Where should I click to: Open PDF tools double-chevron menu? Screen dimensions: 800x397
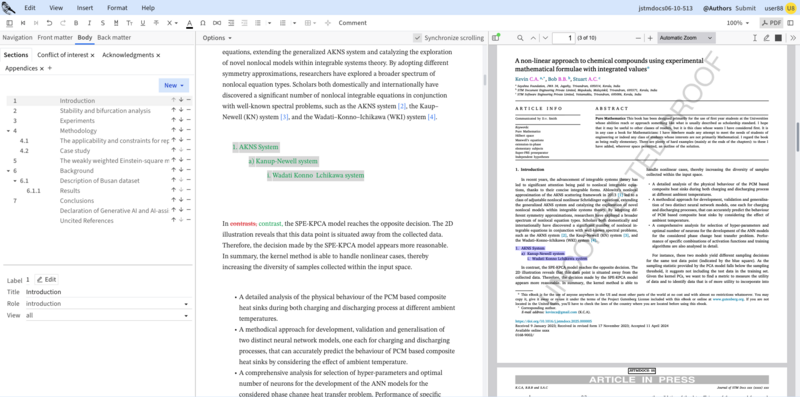[793, 38]
